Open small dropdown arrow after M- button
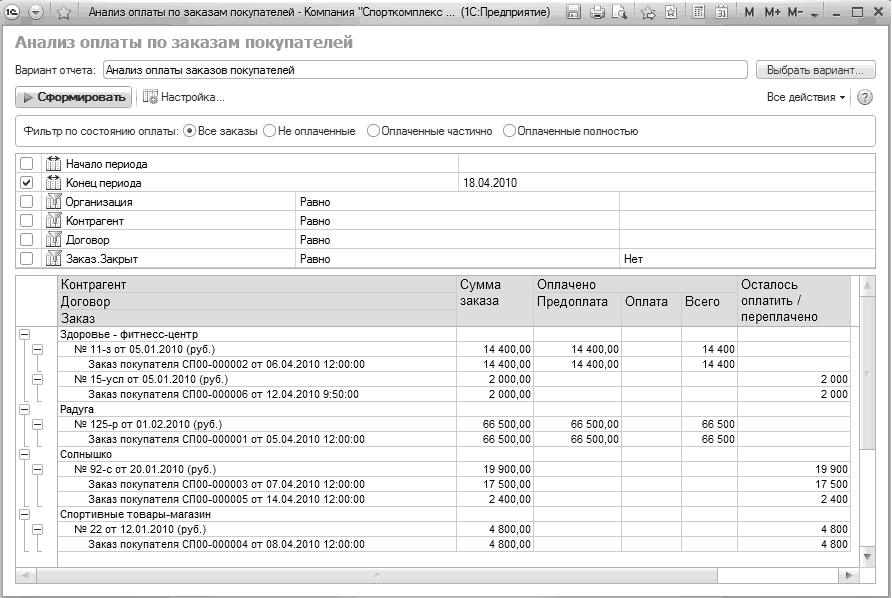Screen dimensions: 892x598 pyautogui.click(x=814, y=14)
